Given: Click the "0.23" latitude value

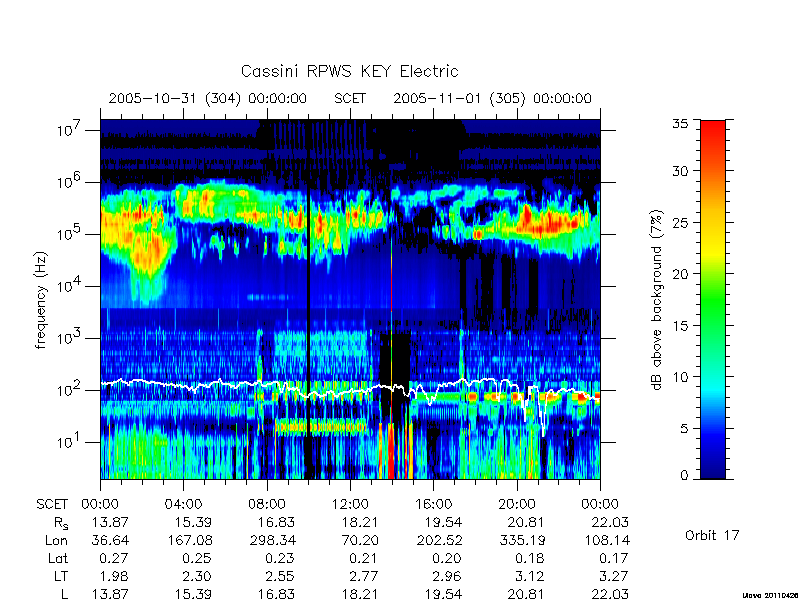Looking at the screenshot, I should 281,558.
